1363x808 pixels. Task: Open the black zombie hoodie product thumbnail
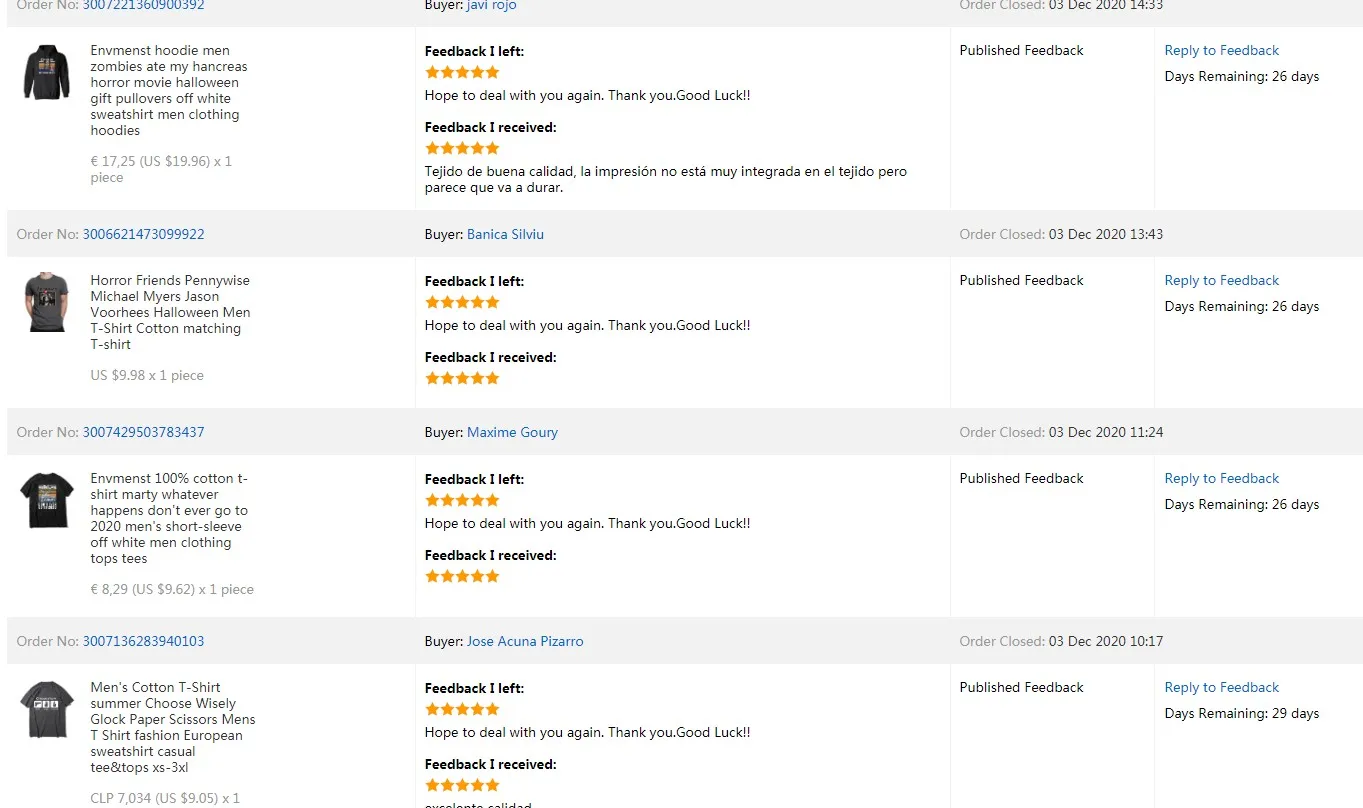tap(47, 73)
